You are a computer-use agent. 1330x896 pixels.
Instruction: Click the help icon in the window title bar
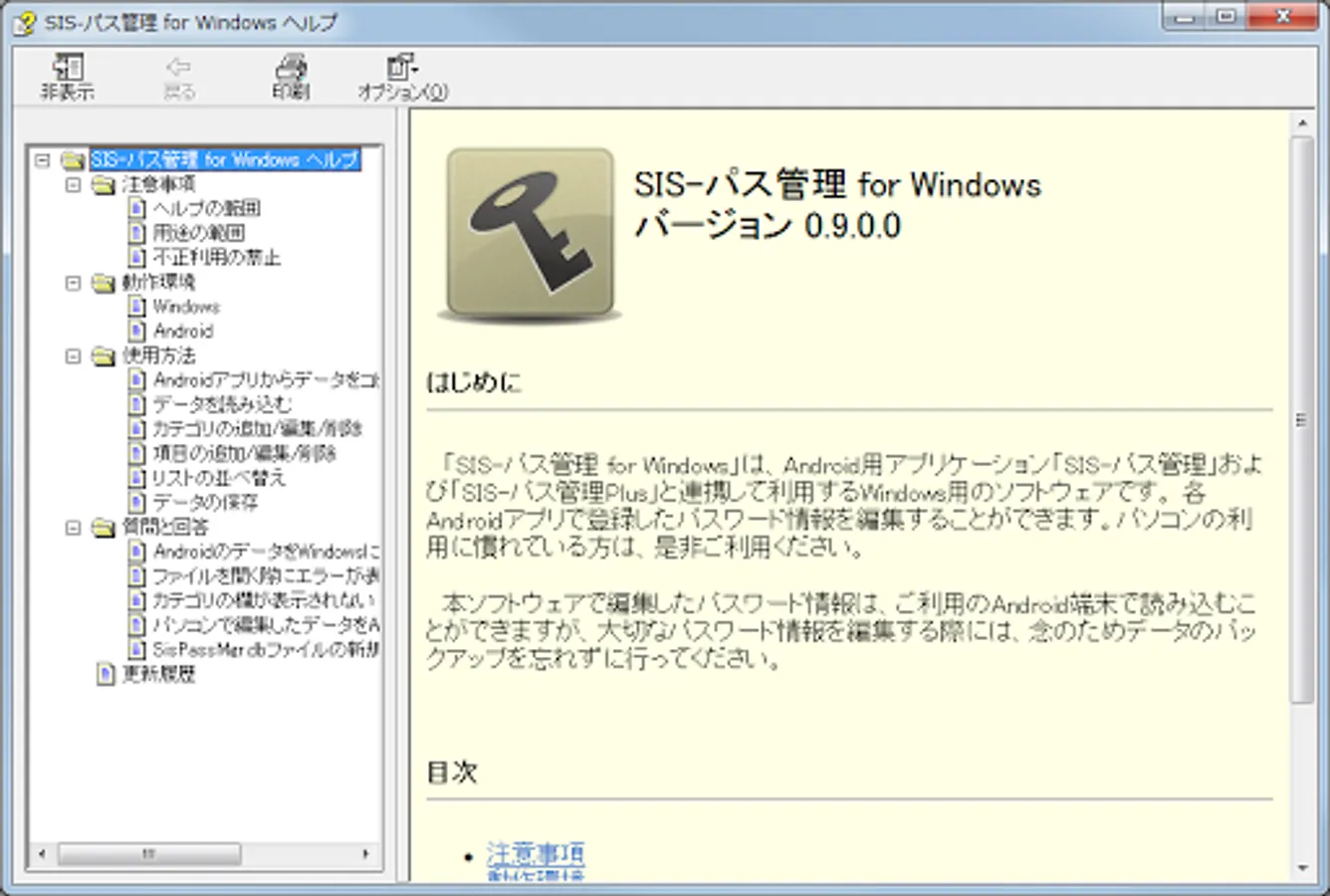[x=25, y=22]
